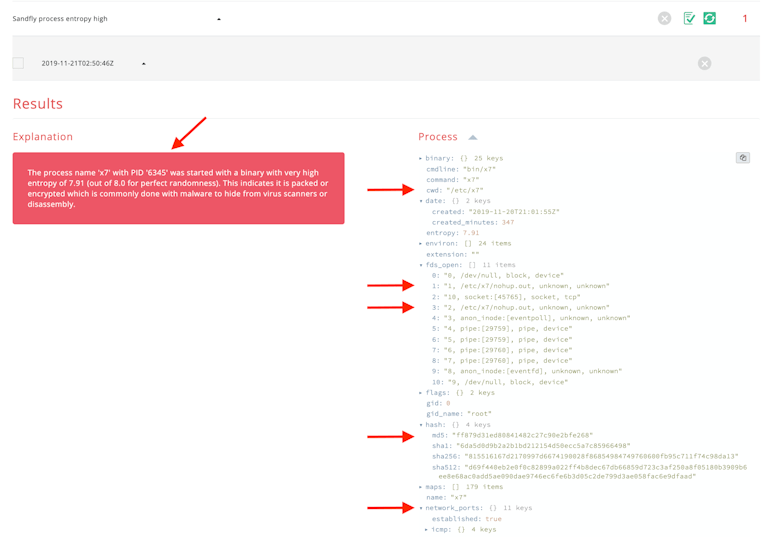Click the 2019-11-21T02:50:46Z timestamp
768x537 pixels.
[x=77, y=63]
